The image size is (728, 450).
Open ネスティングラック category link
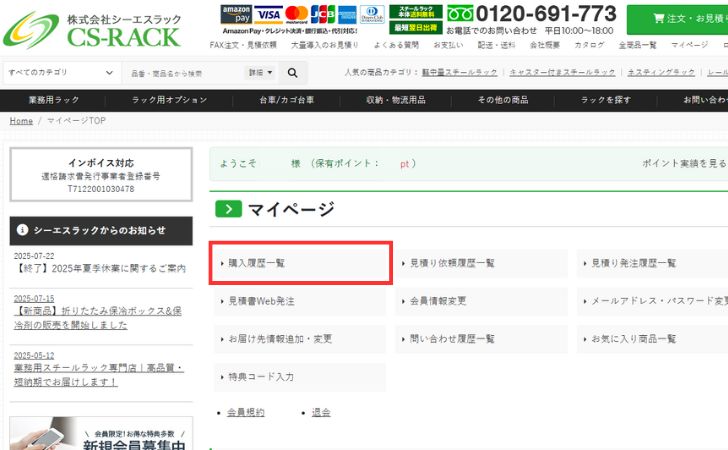(661, 72)
